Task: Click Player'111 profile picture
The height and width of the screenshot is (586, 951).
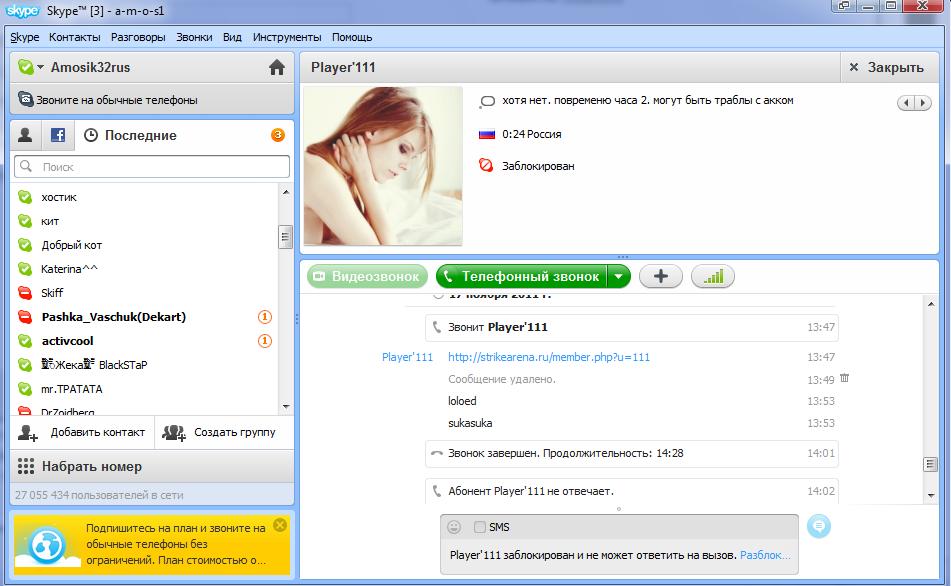Action: (383, 166)
